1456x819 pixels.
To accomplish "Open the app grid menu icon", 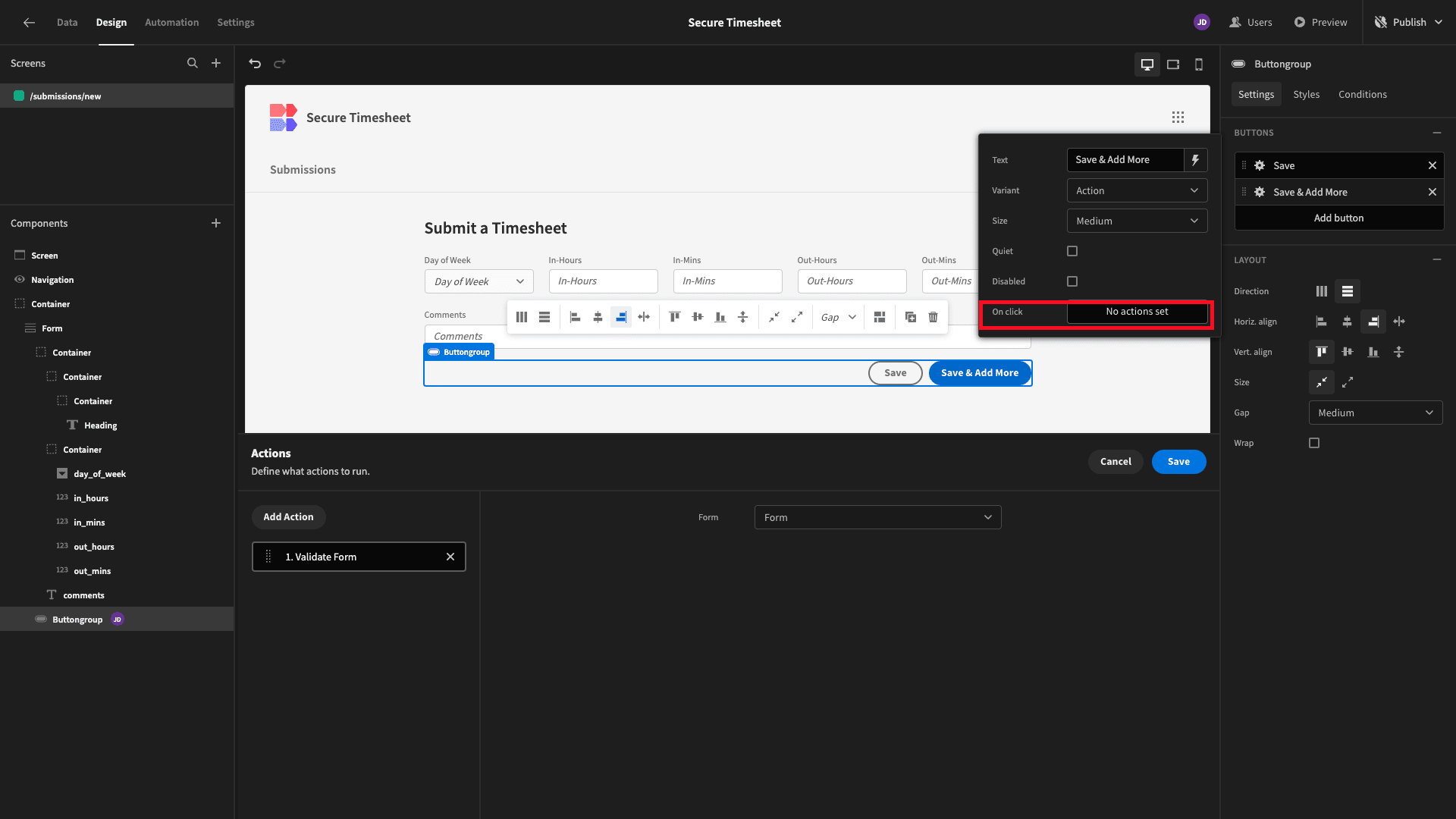I will click(1178, 118).
